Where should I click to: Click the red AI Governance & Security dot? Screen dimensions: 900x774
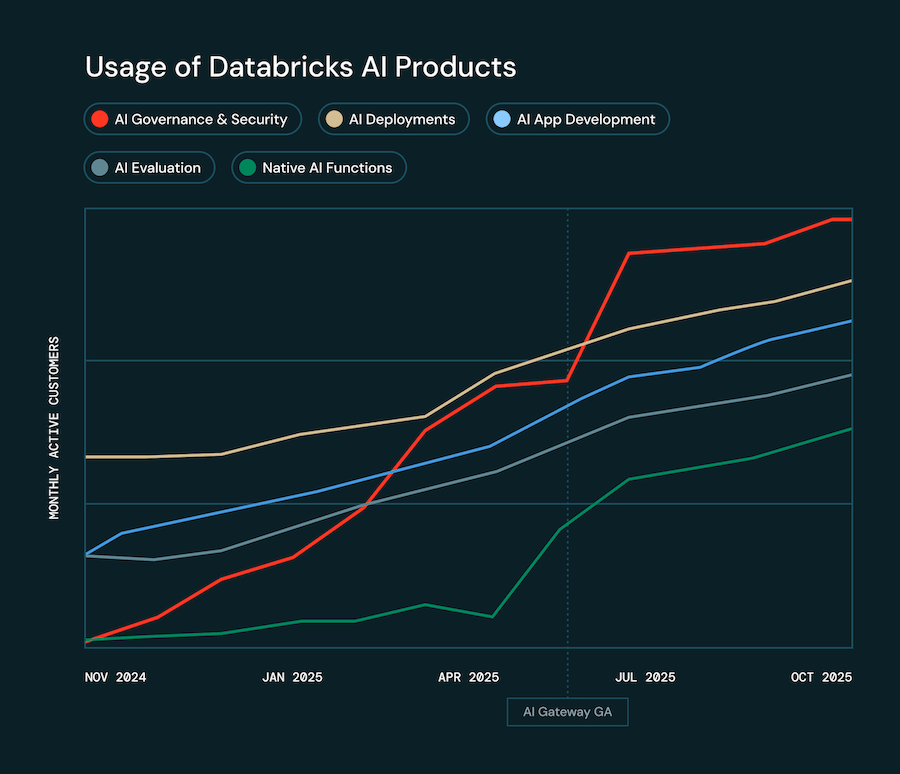(x=100, y=119)
